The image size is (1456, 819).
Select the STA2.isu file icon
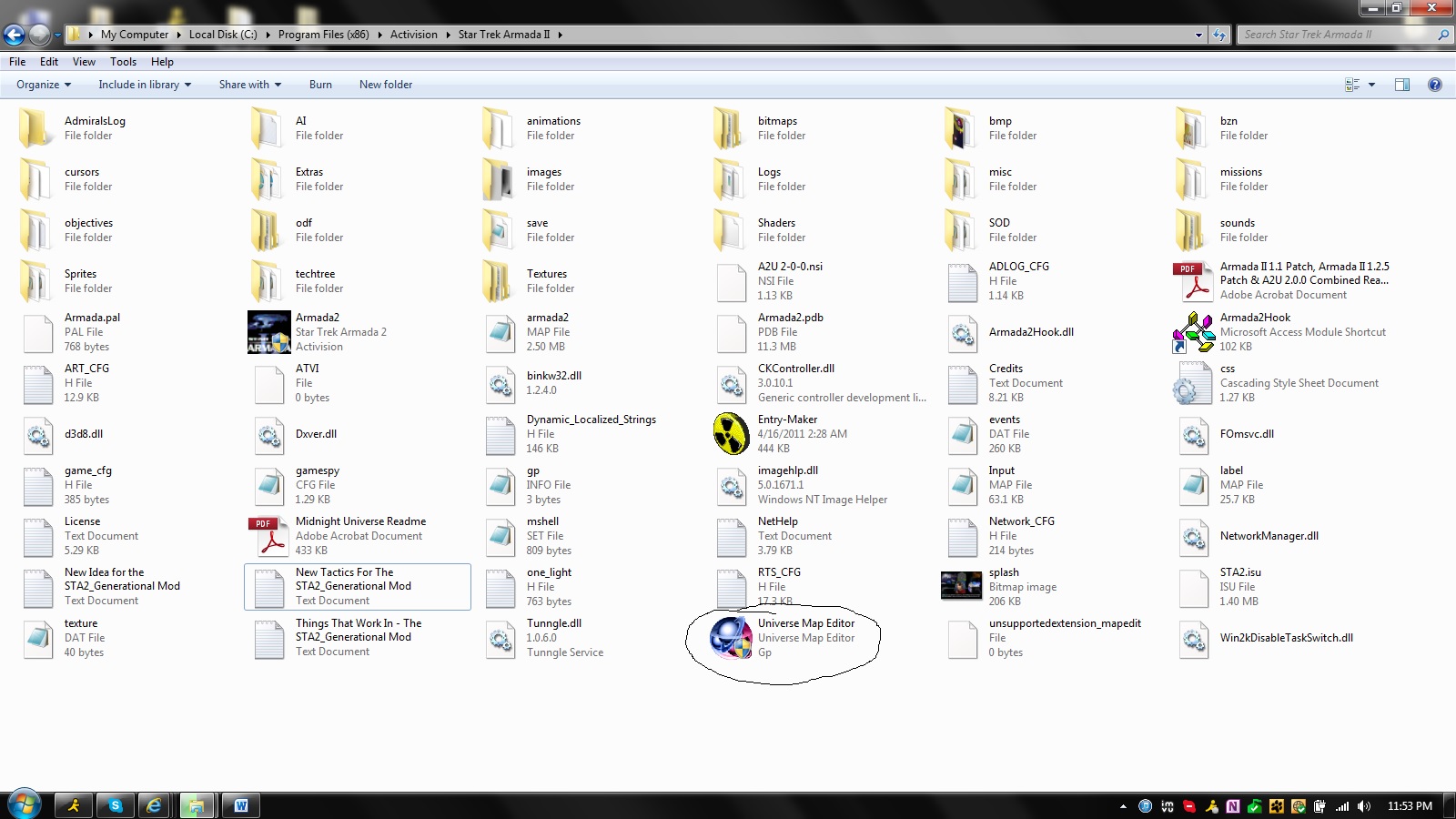[1193, 587]
